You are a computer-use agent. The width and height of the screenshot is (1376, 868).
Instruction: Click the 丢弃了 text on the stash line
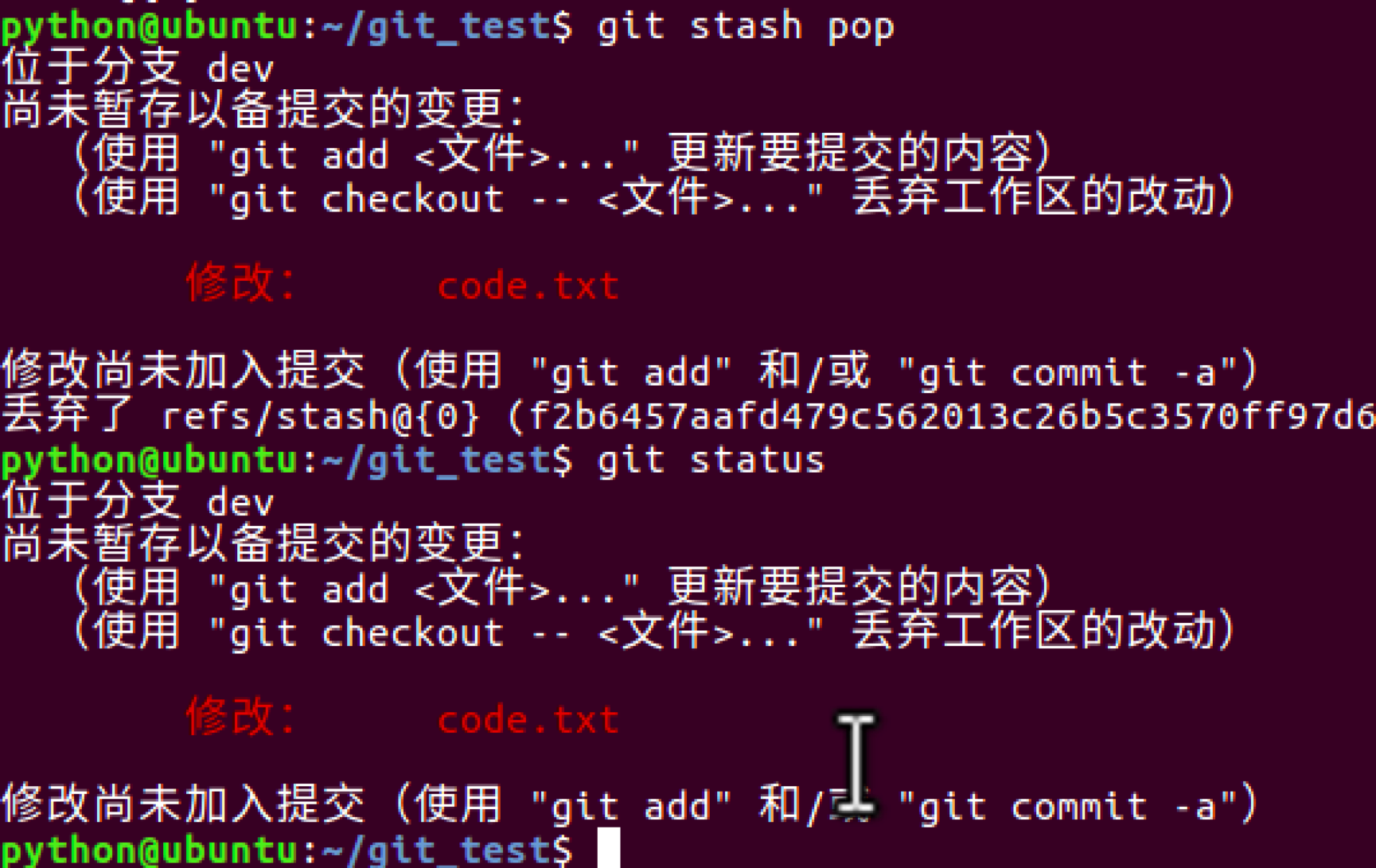click(x=68, y=415)
